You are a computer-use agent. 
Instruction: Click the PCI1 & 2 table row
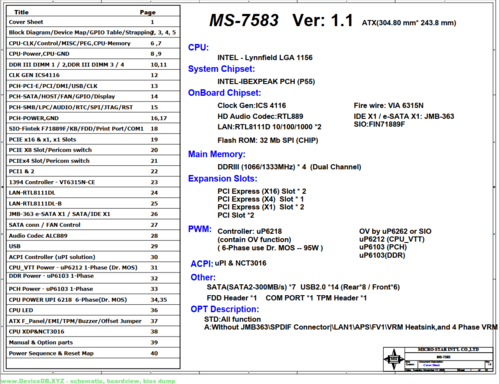coord(93,171)
